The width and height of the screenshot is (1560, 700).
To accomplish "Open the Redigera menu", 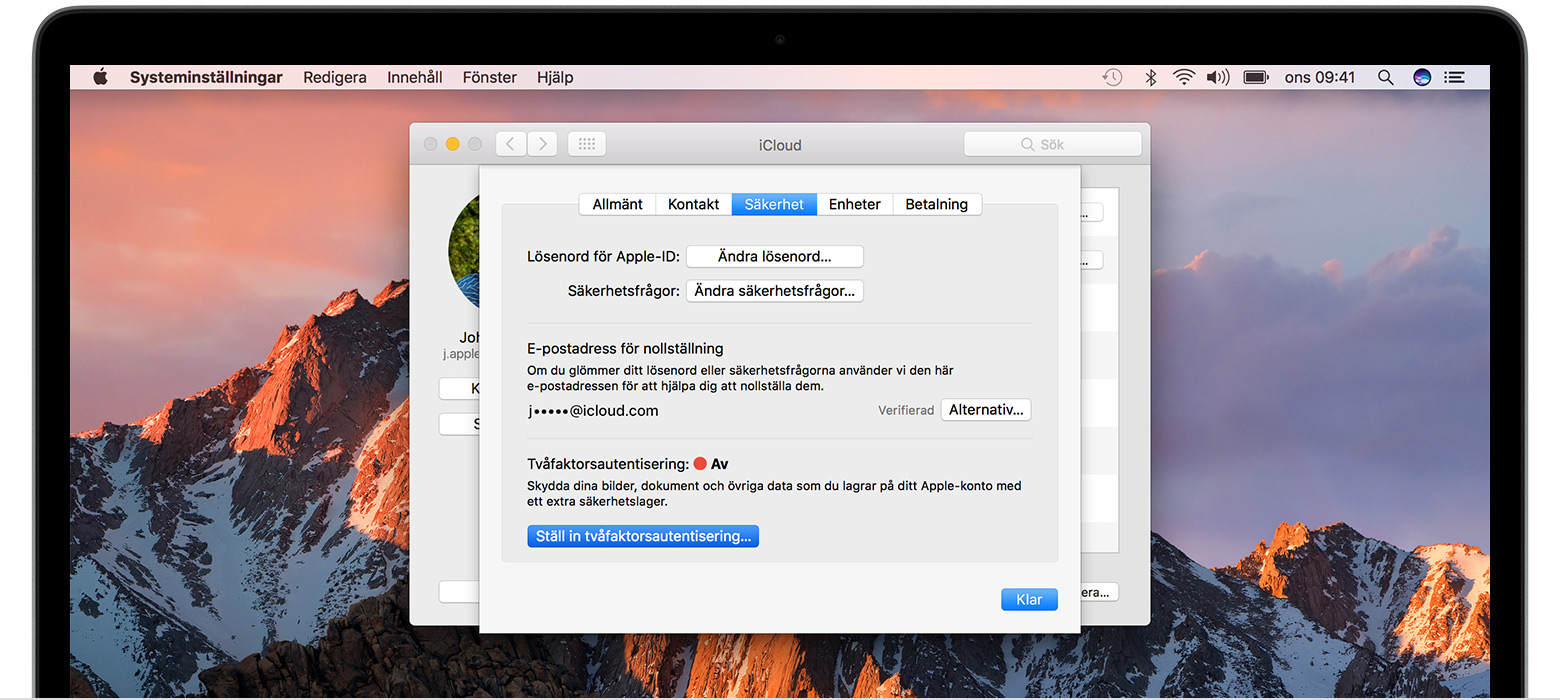I will click(x=335, y=77).
